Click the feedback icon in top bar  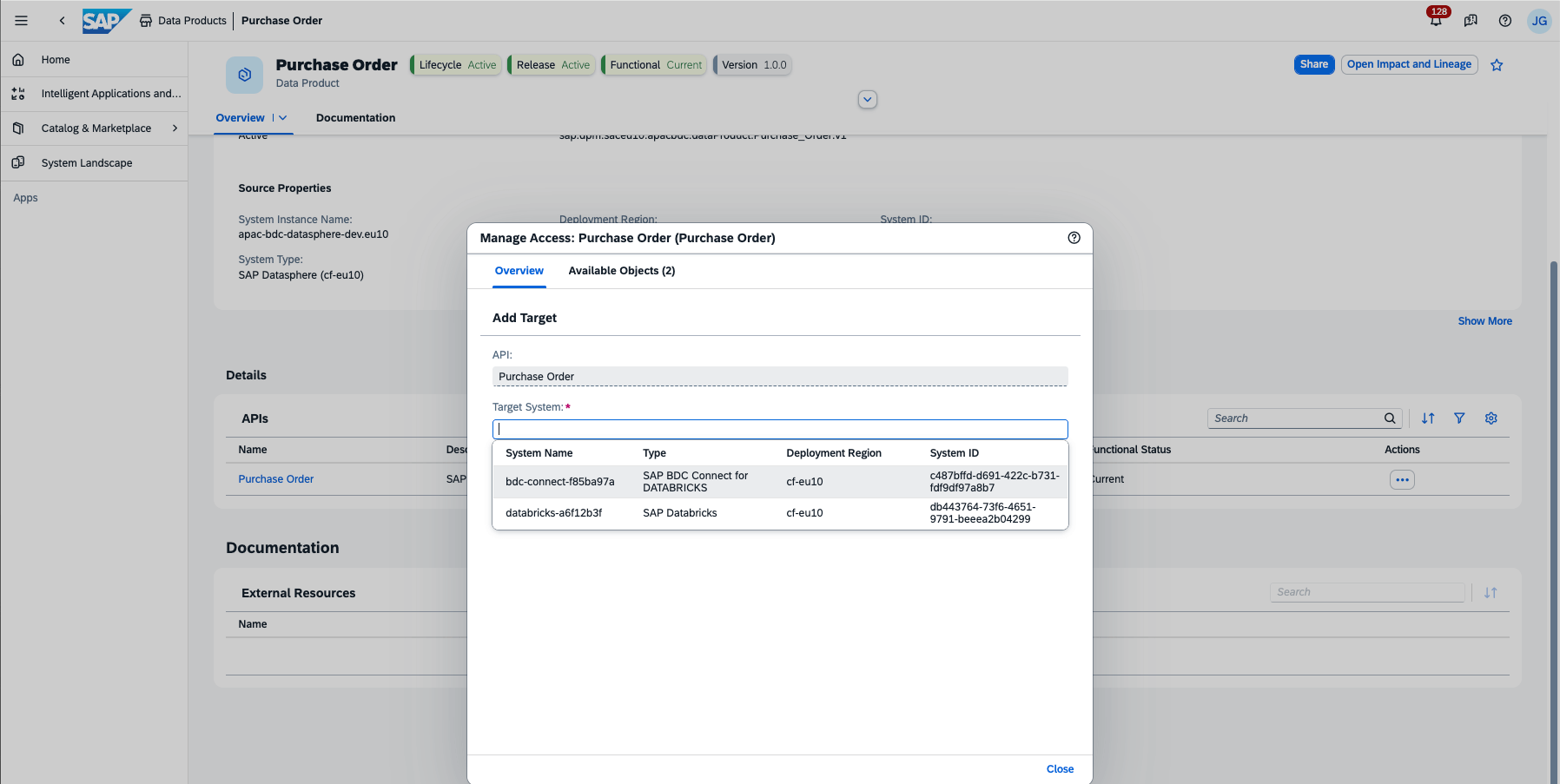click(x=1471, y=21)
